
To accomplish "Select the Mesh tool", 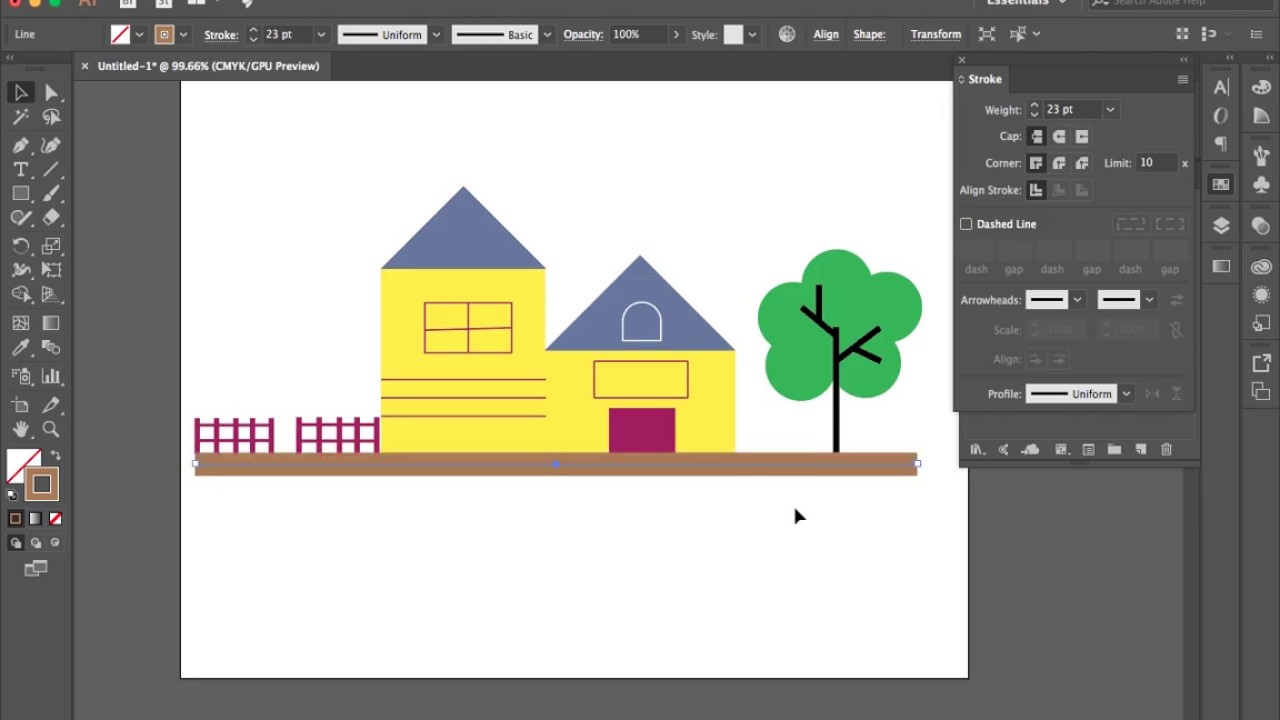I will tap(21, 323).
